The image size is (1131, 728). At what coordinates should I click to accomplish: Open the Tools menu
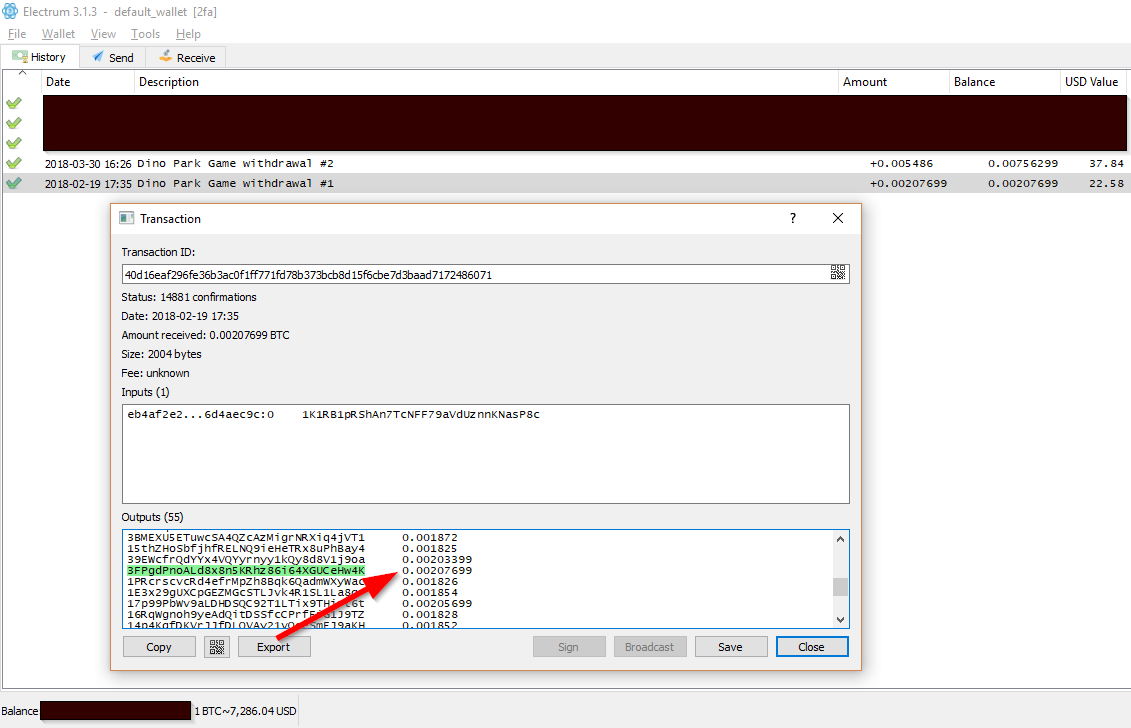pos(146,34)
